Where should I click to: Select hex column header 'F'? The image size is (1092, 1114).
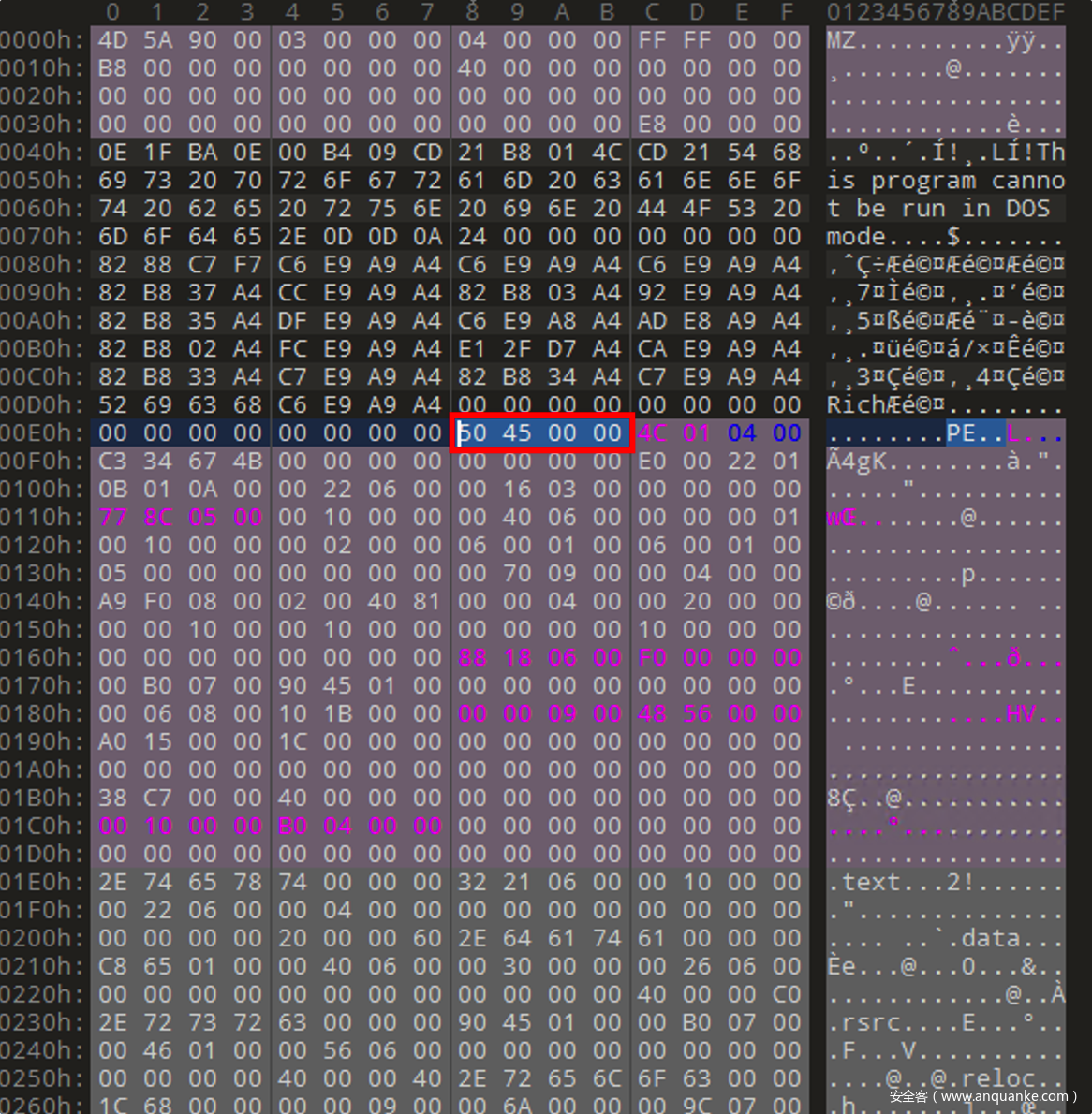[x=787, y=12]
